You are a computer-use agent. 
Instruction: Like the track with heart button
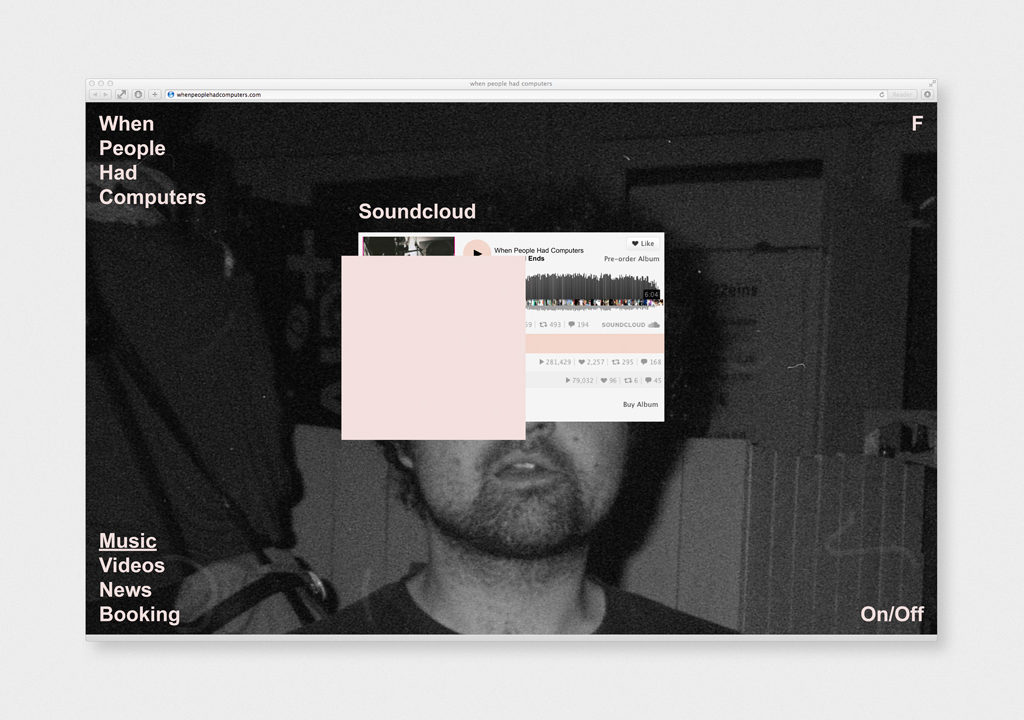642,243
